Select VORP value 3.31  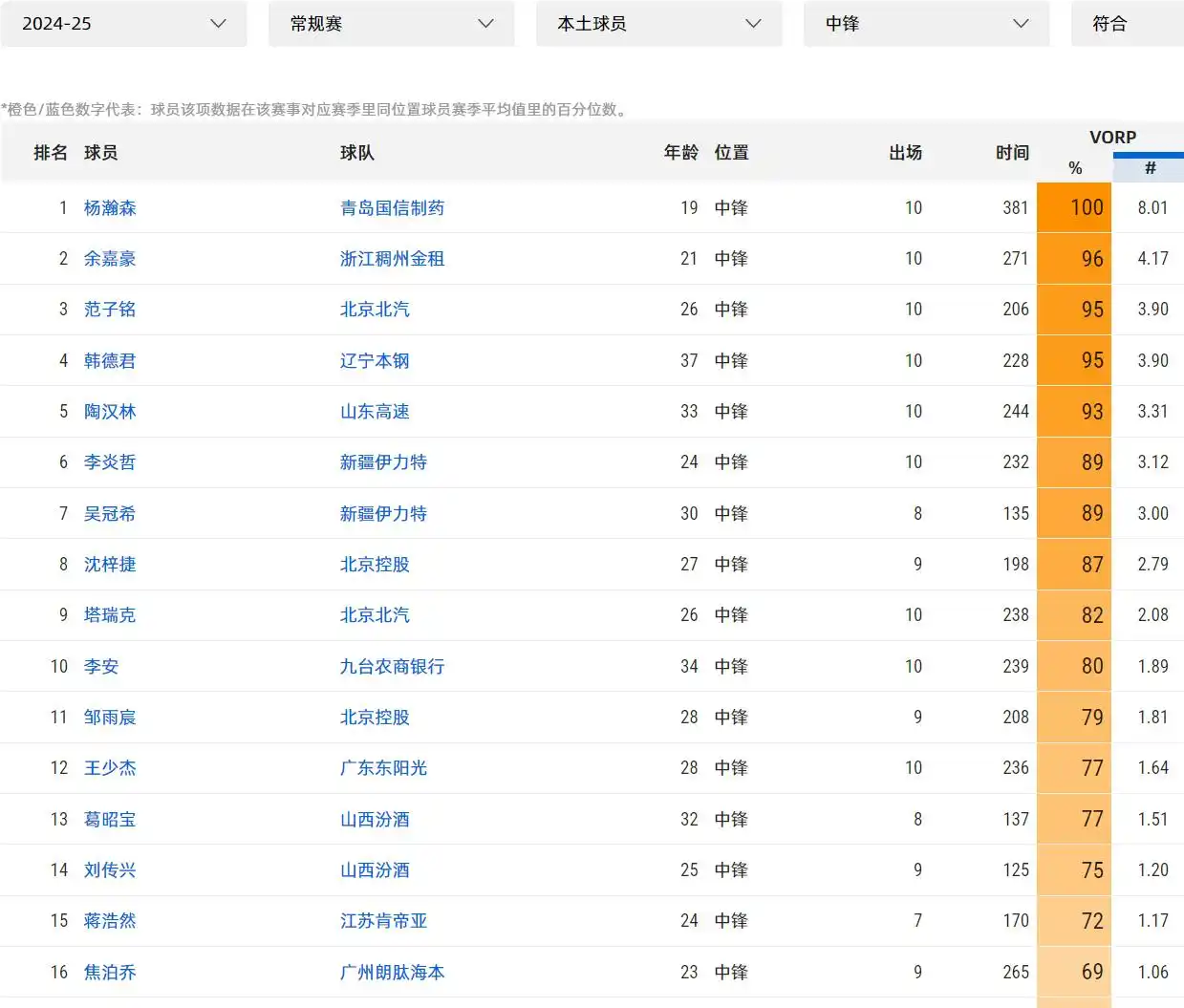coord(1152,412)
